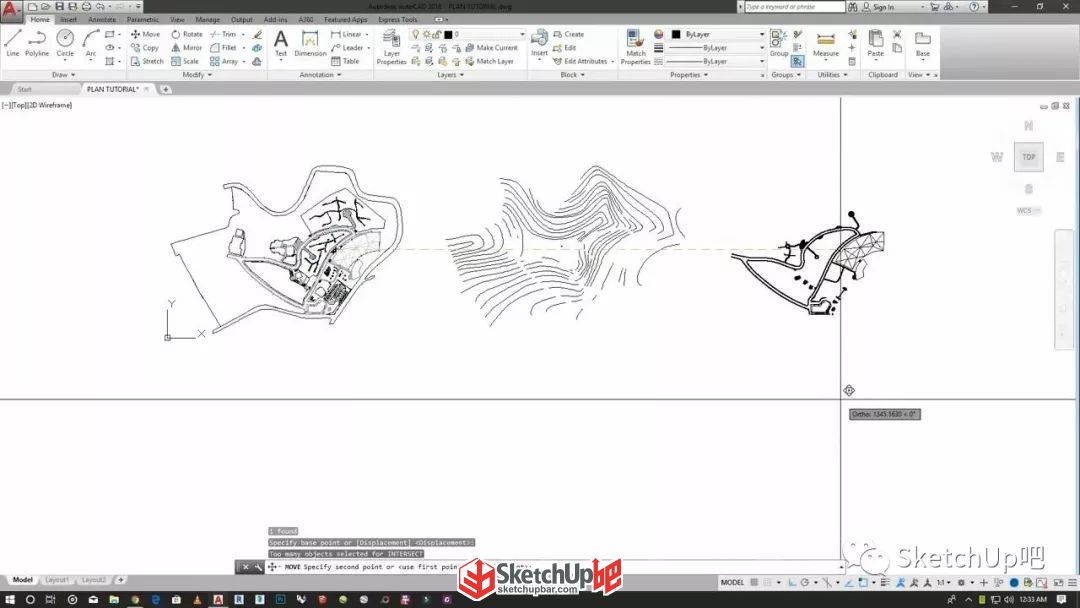Viewport: 1080px width, 608px height.
Task: Toggle layer 0 freeze sun icon
Action: pyautogui.click(x=426, y=34)
